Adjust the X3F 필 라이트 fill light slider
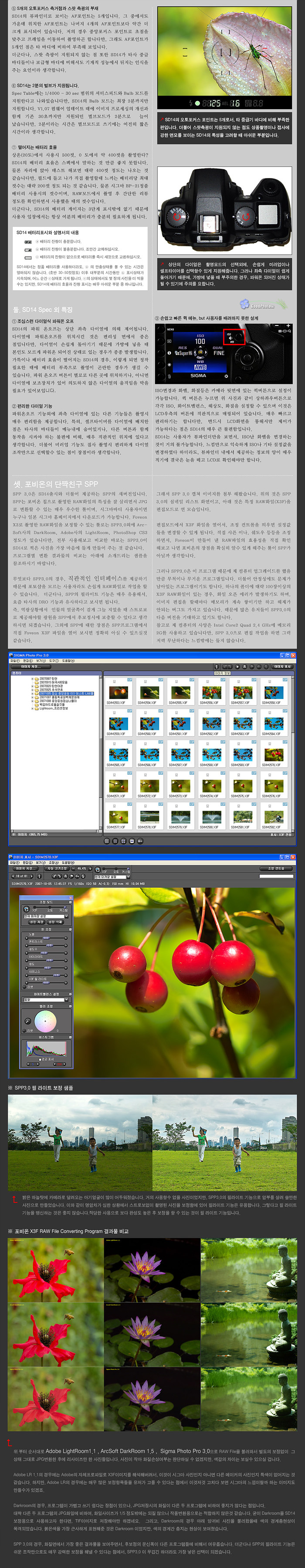 [46, 983]
